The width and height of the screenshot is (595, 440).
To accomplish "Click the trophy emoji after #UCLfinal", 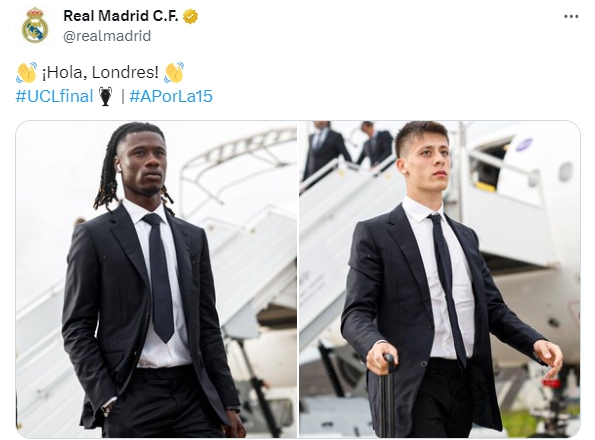I will tap(105, 96).
